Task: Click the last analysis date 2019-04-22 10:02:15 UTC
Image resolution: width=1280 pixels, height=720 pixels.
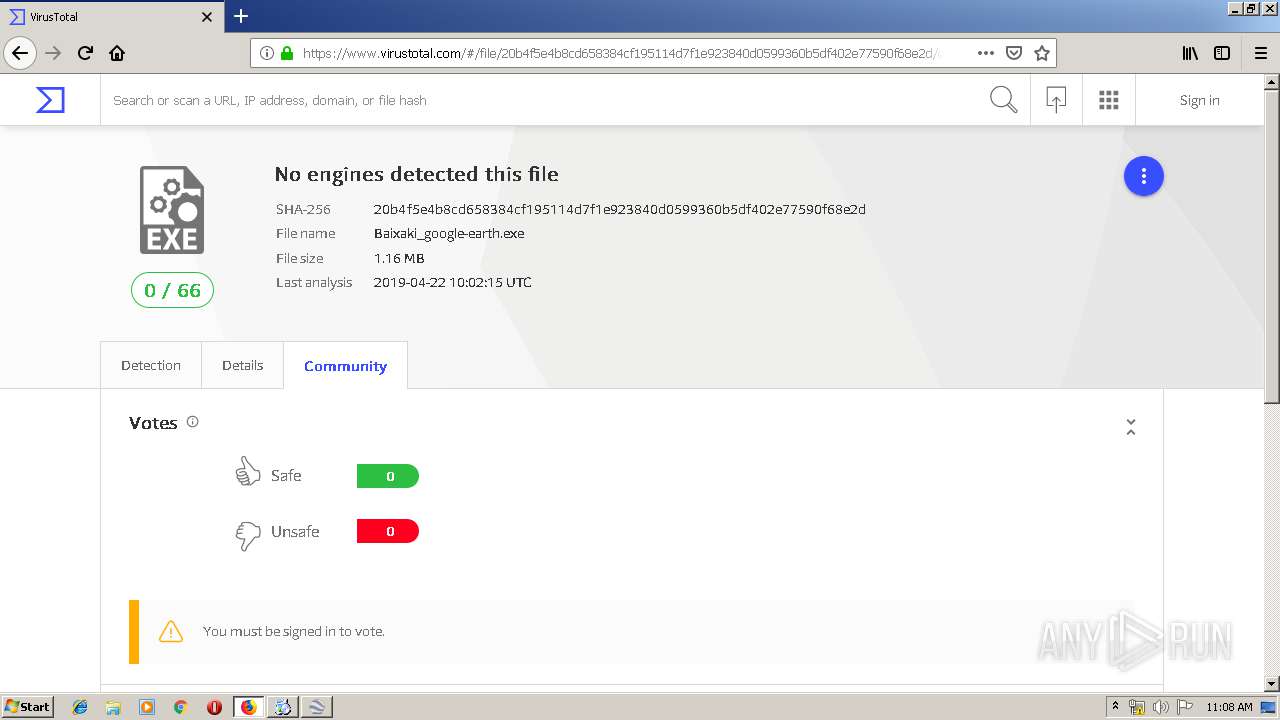Action: click(x=453, y=282)
